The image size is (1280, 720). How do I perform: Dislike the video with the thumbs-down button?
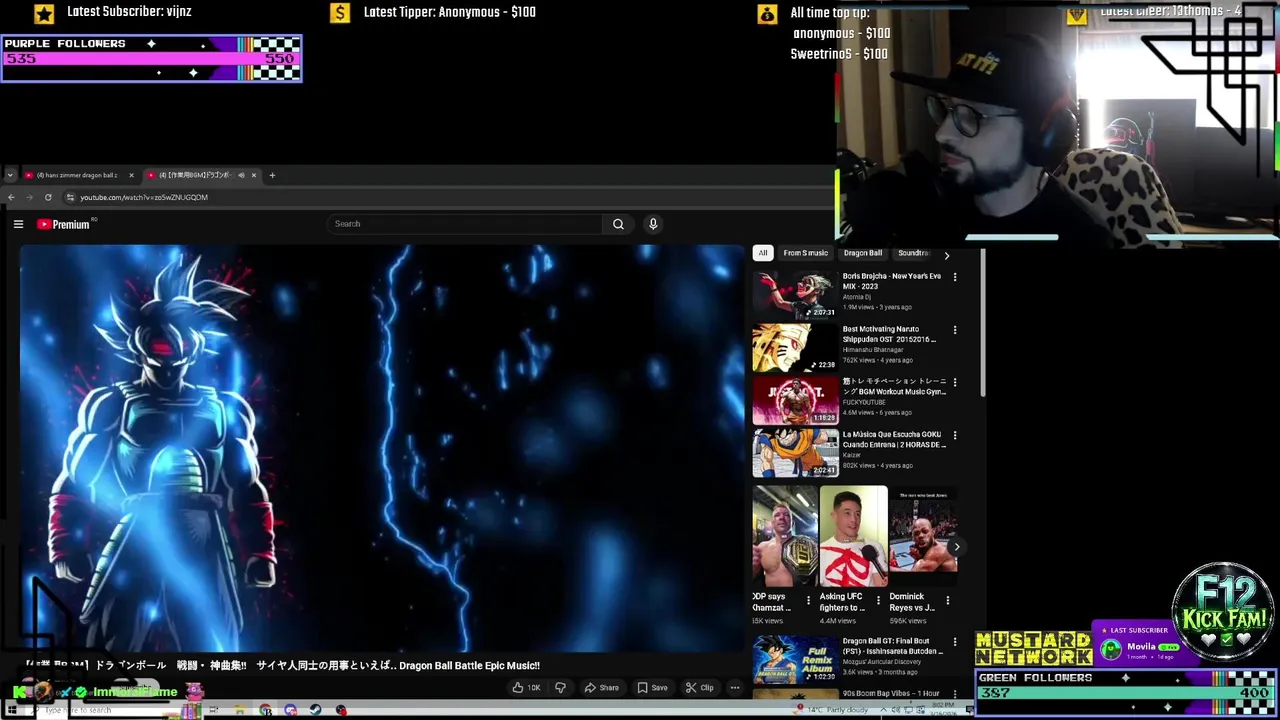point(560,688)
